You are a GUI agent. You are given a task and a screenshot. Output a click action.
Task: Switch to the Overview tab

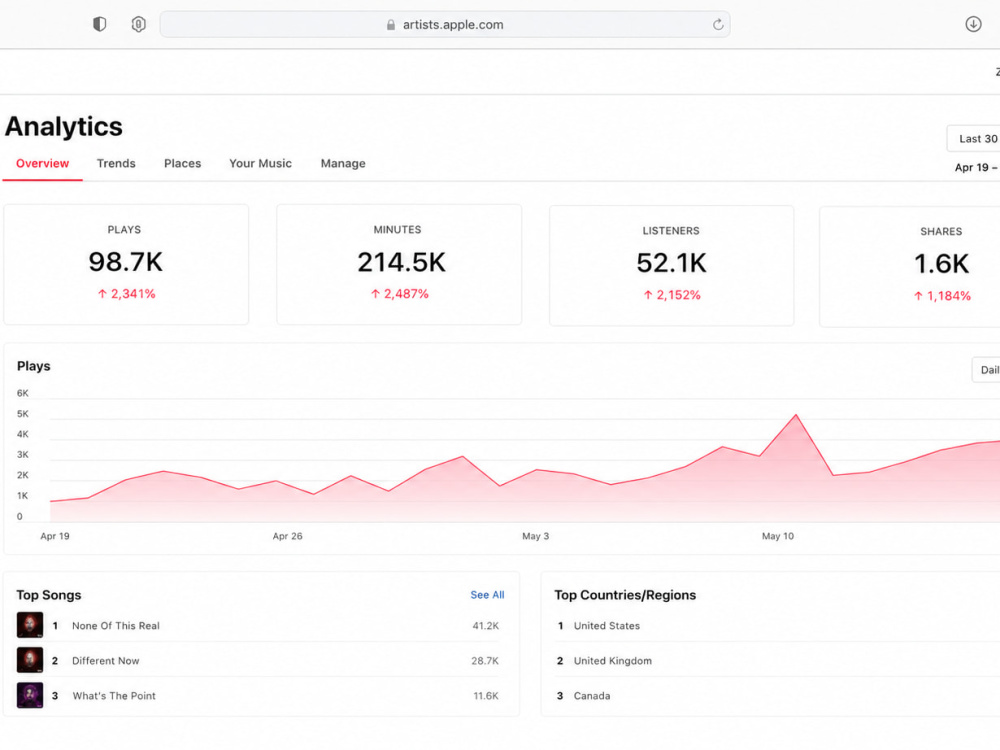[43, 163]
